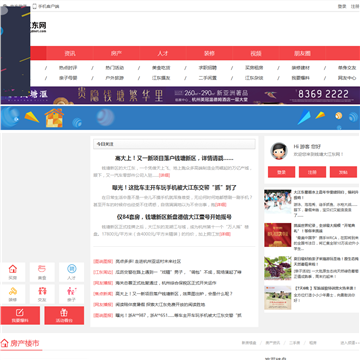Open headline 曝光！这批车主开车玩手机
The width and height of the screenshot is (360, 360).
pyautogui.click(x=174, y=188)
